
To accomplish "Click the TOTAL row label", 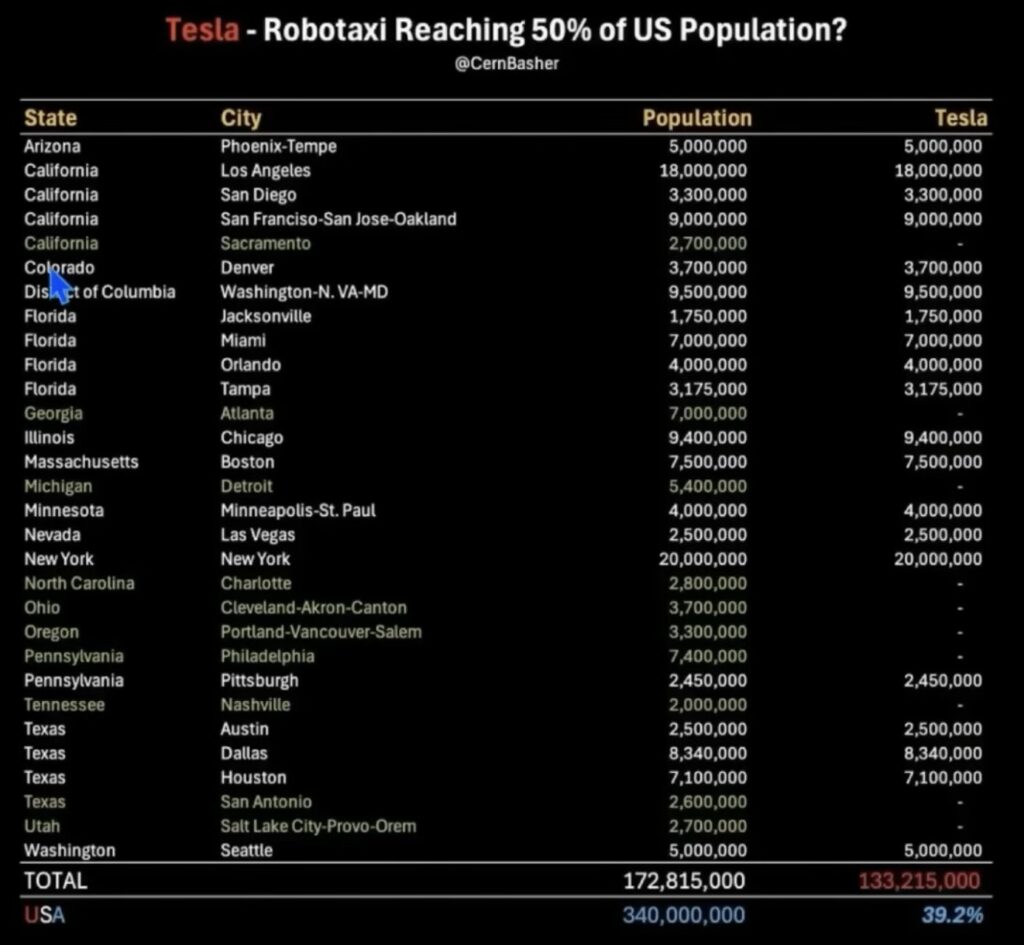I will coord(55,881).
